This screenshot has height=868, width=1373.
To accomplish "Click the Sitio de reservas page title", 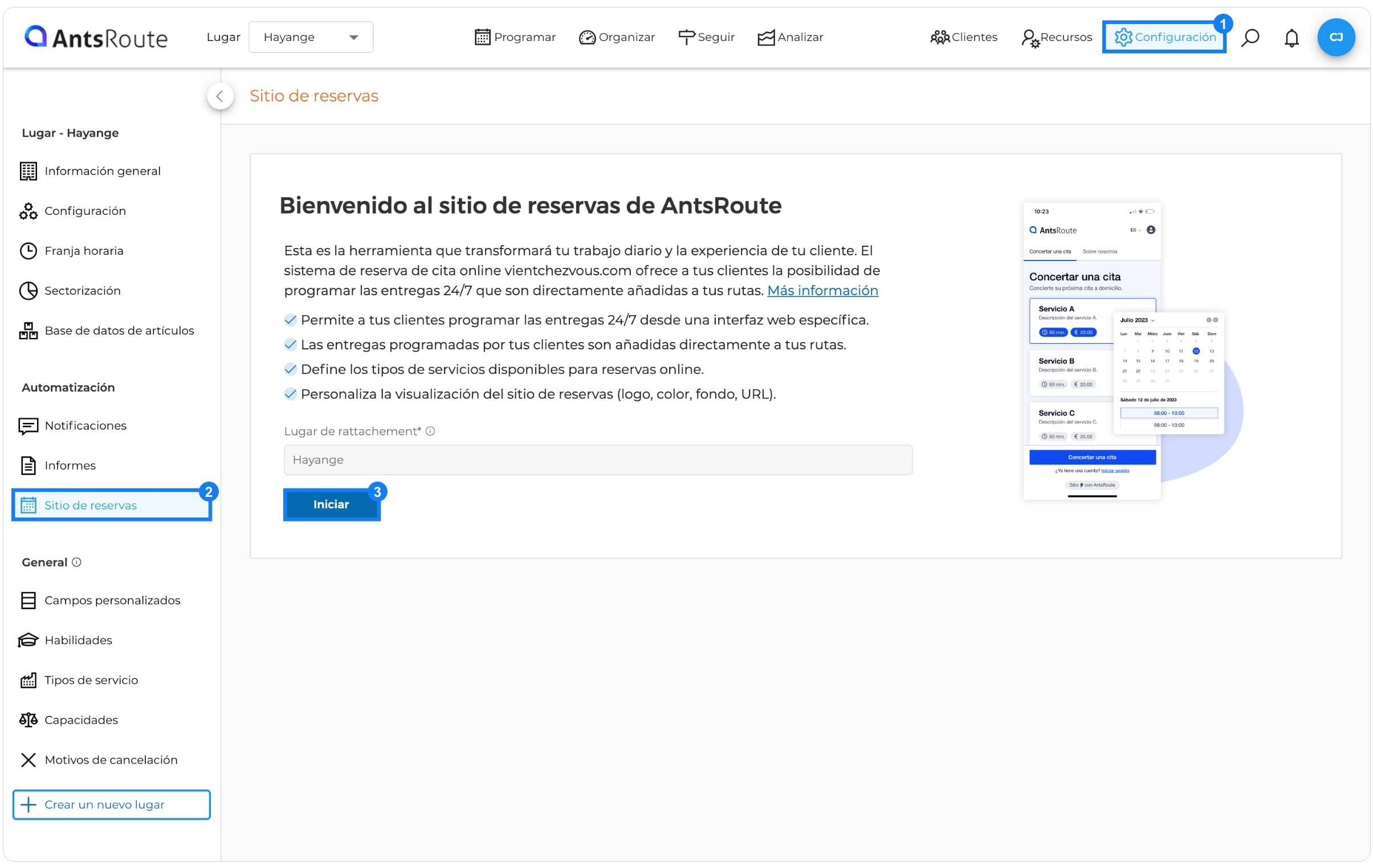I will [x=314, y=96].
